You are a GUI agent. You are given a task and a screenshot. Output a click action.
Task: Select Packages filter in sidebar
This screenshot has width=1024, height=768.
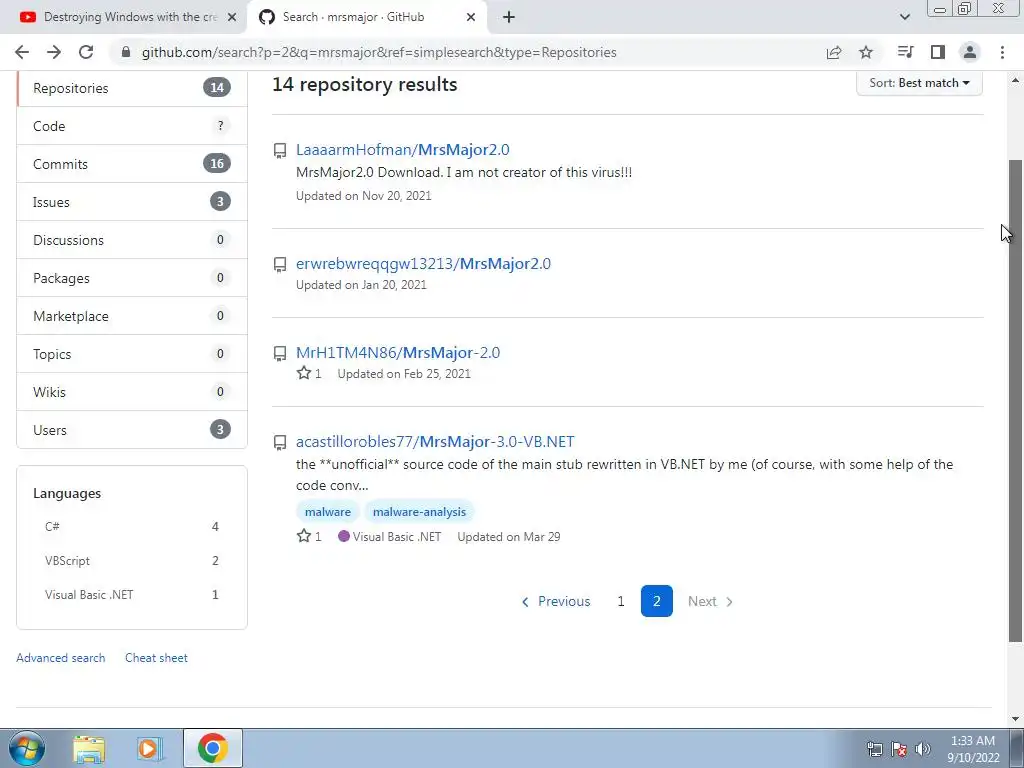click(132, 278)
